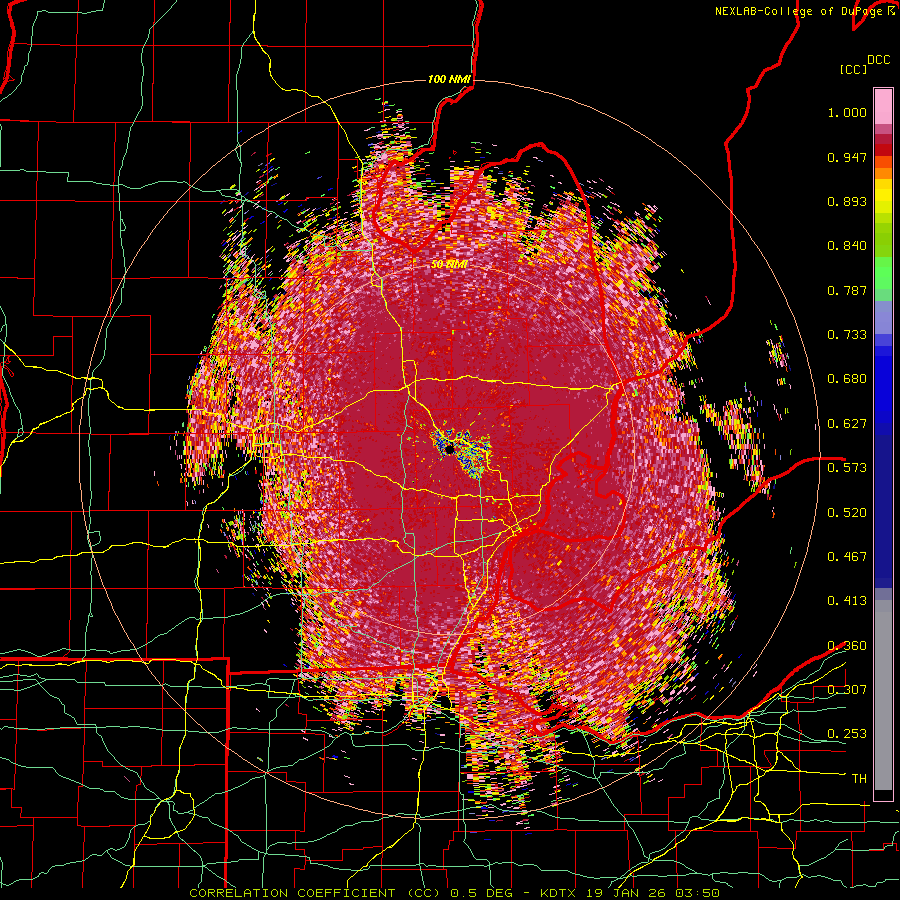Click the 1.000 value on the color scale
The height and width of the screenshot is (900, 900).
pos(847,112)
